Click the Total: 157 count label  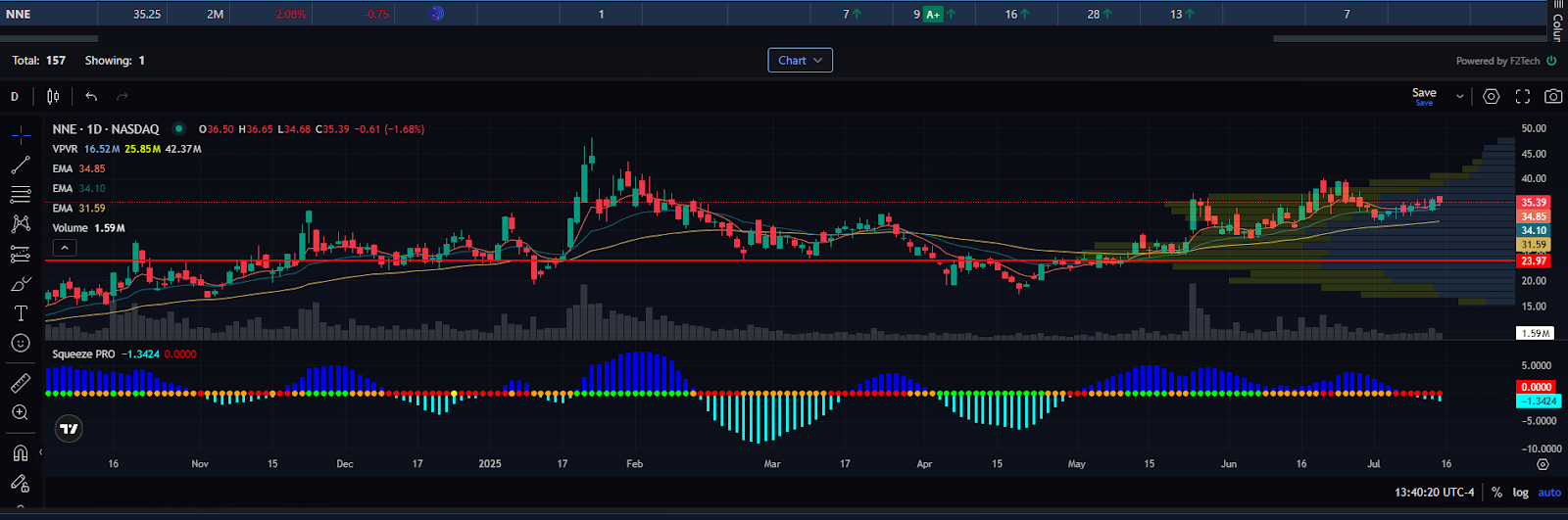[39, 61]
